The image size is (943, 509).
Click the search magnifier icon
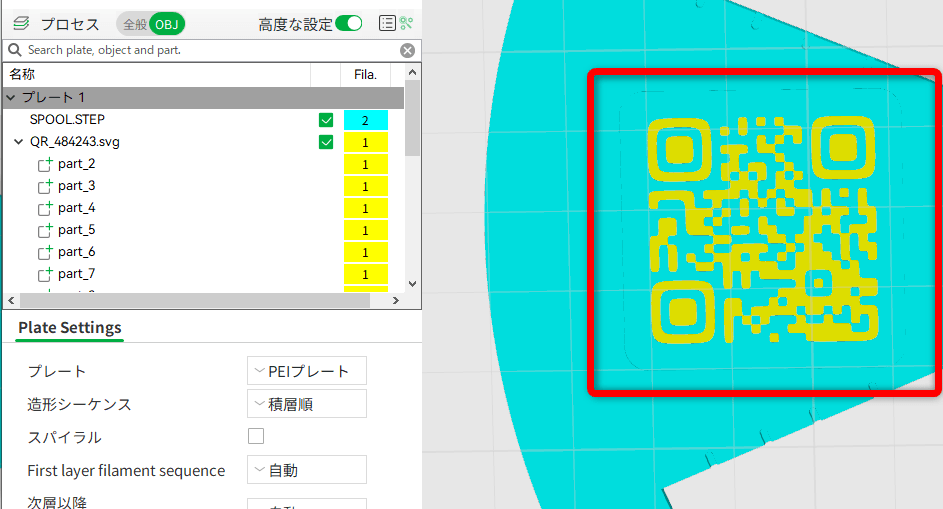14,50
